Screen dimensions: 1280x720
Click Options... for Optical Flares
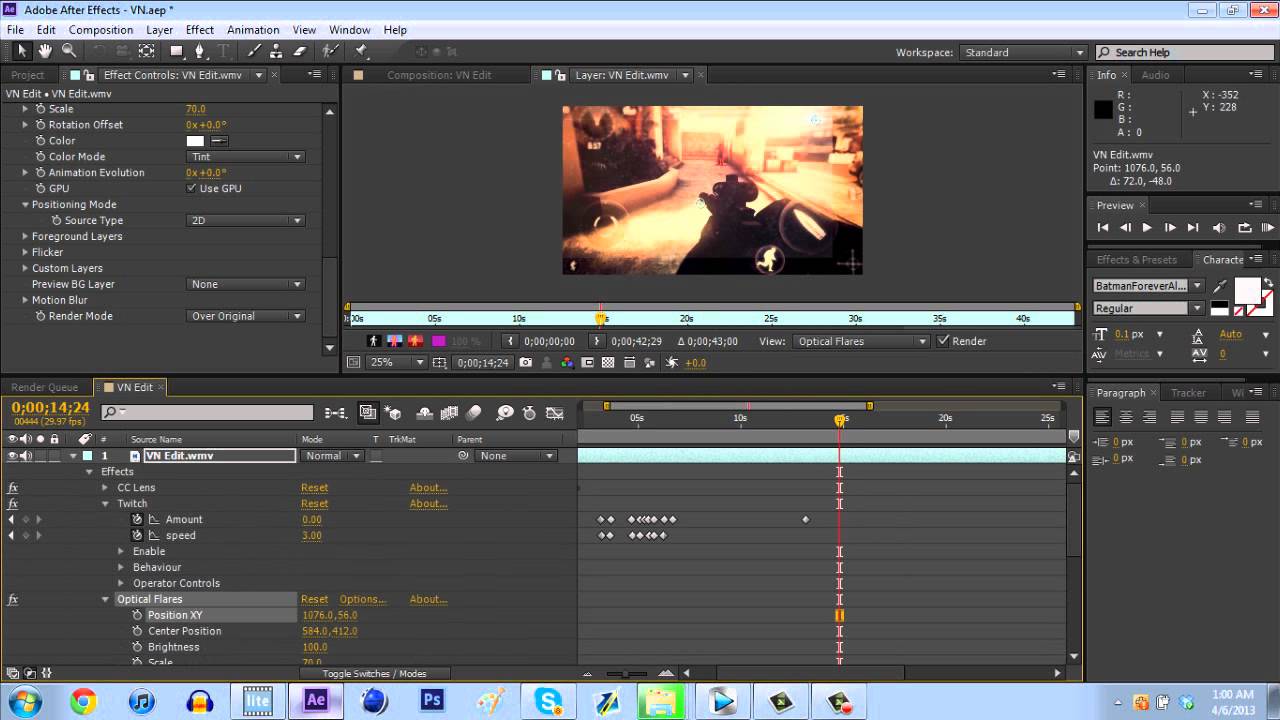(362, 600)
